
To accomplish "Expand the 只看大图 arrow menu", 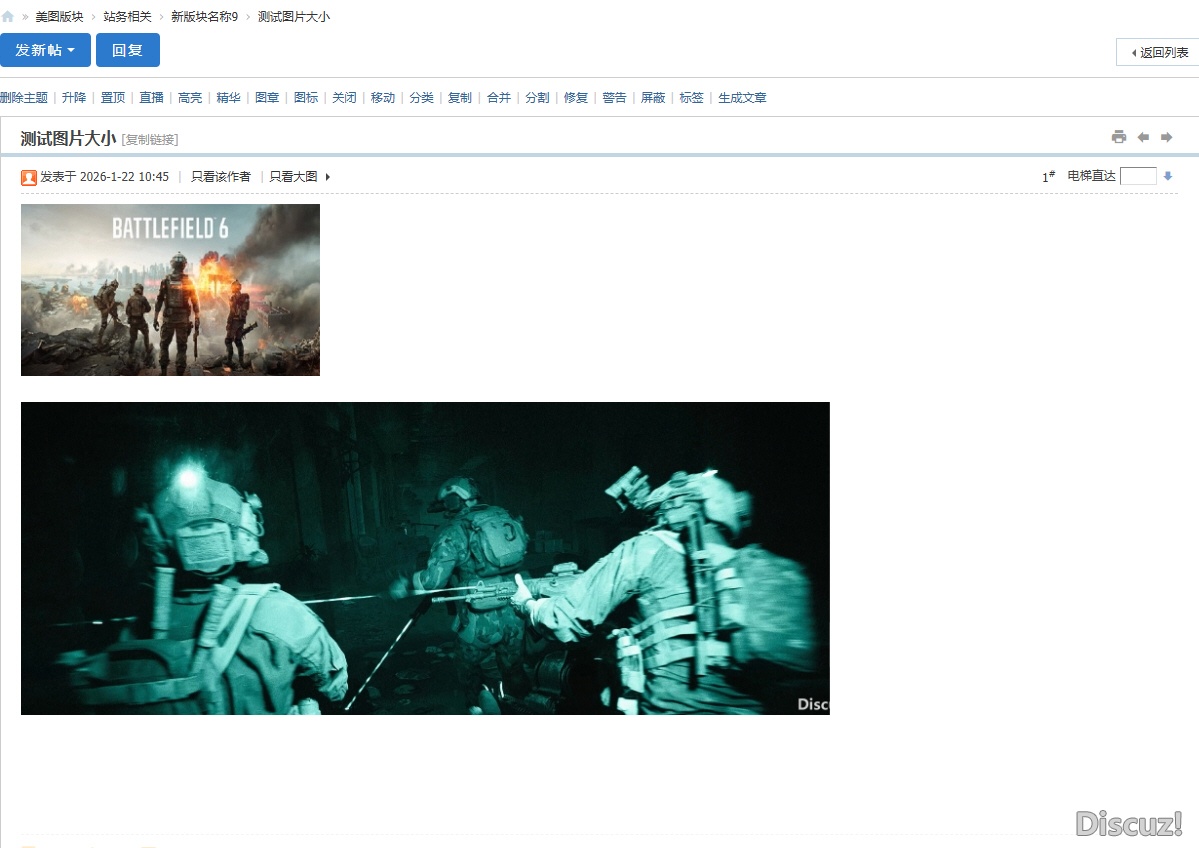I will [327, 177].
